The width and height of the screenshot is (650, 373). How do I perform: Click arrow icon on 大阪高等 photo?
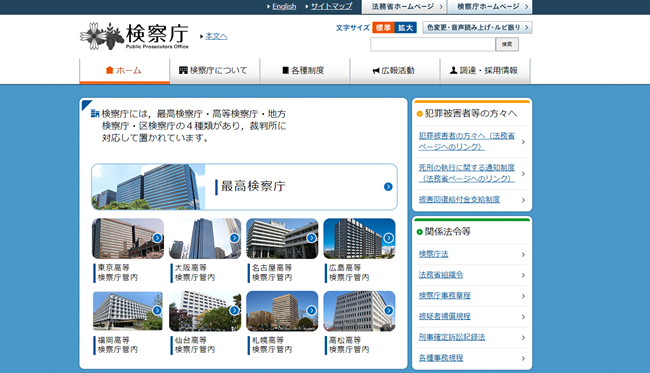coord(234,238)
